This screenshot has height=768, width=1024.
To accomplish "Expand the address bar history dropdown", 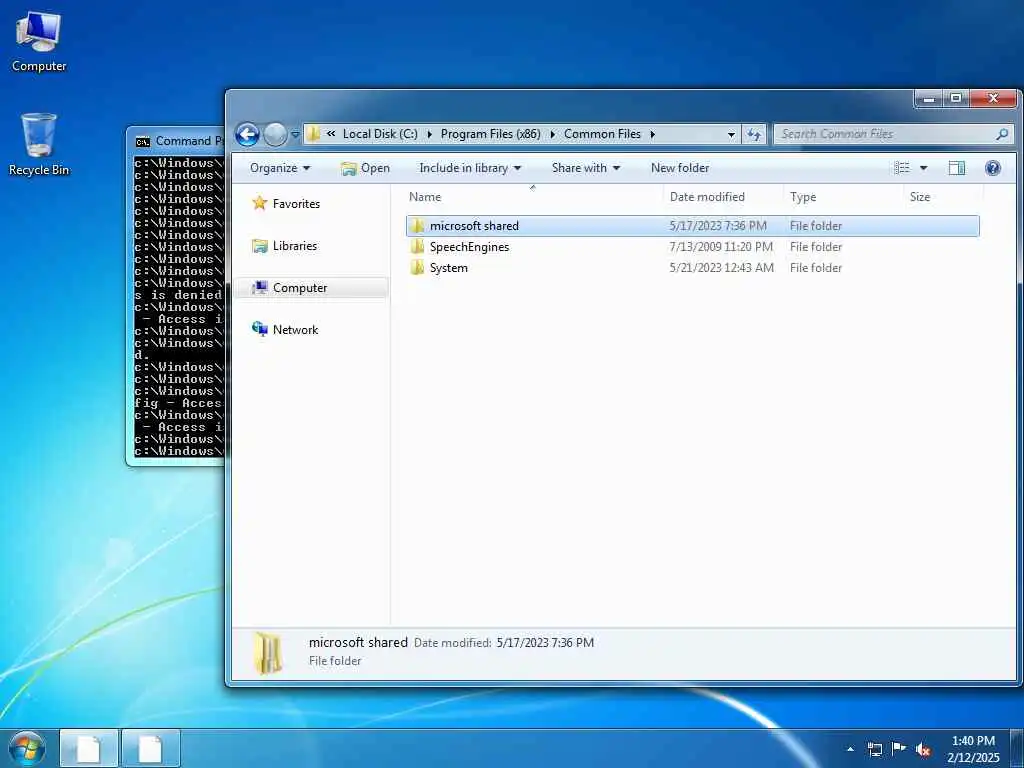I will [x=731, y=135].
